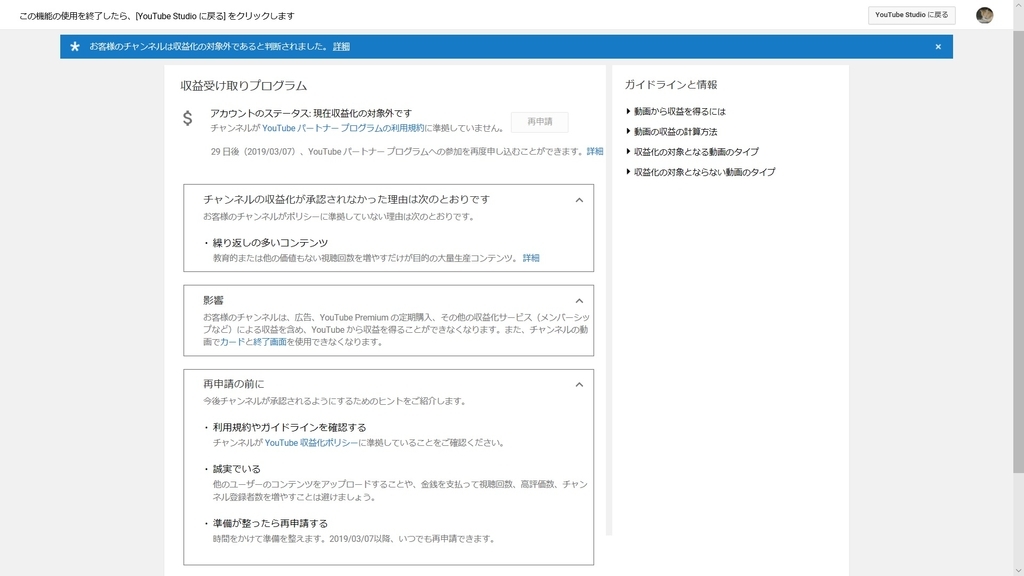Collapse the 影響 section
Viewport: 1024px width, 576px height.
[x=579, y=301]
